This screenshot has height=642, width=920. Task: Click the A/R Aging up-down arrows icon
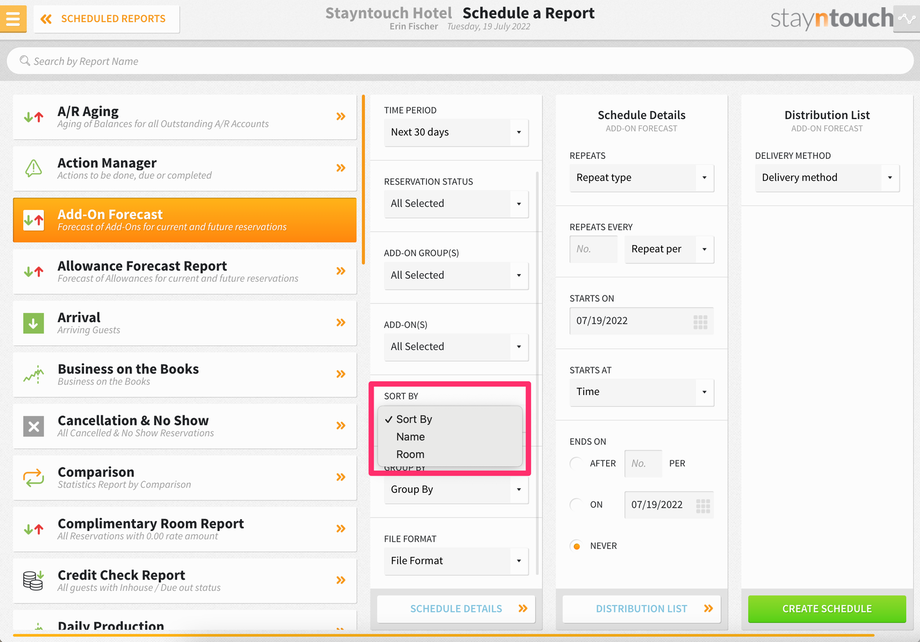coord(33,117)
